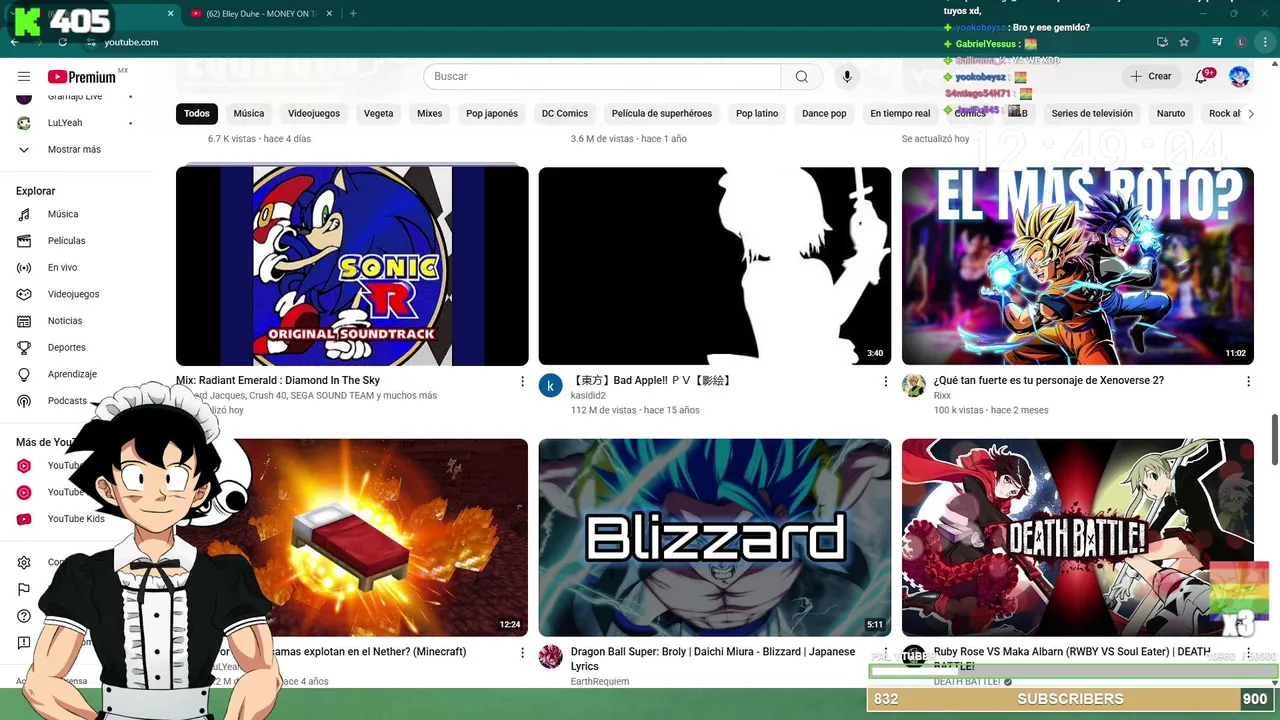Select the Música filter chip
The image size is (1280, 720).
tap(249, 113)
